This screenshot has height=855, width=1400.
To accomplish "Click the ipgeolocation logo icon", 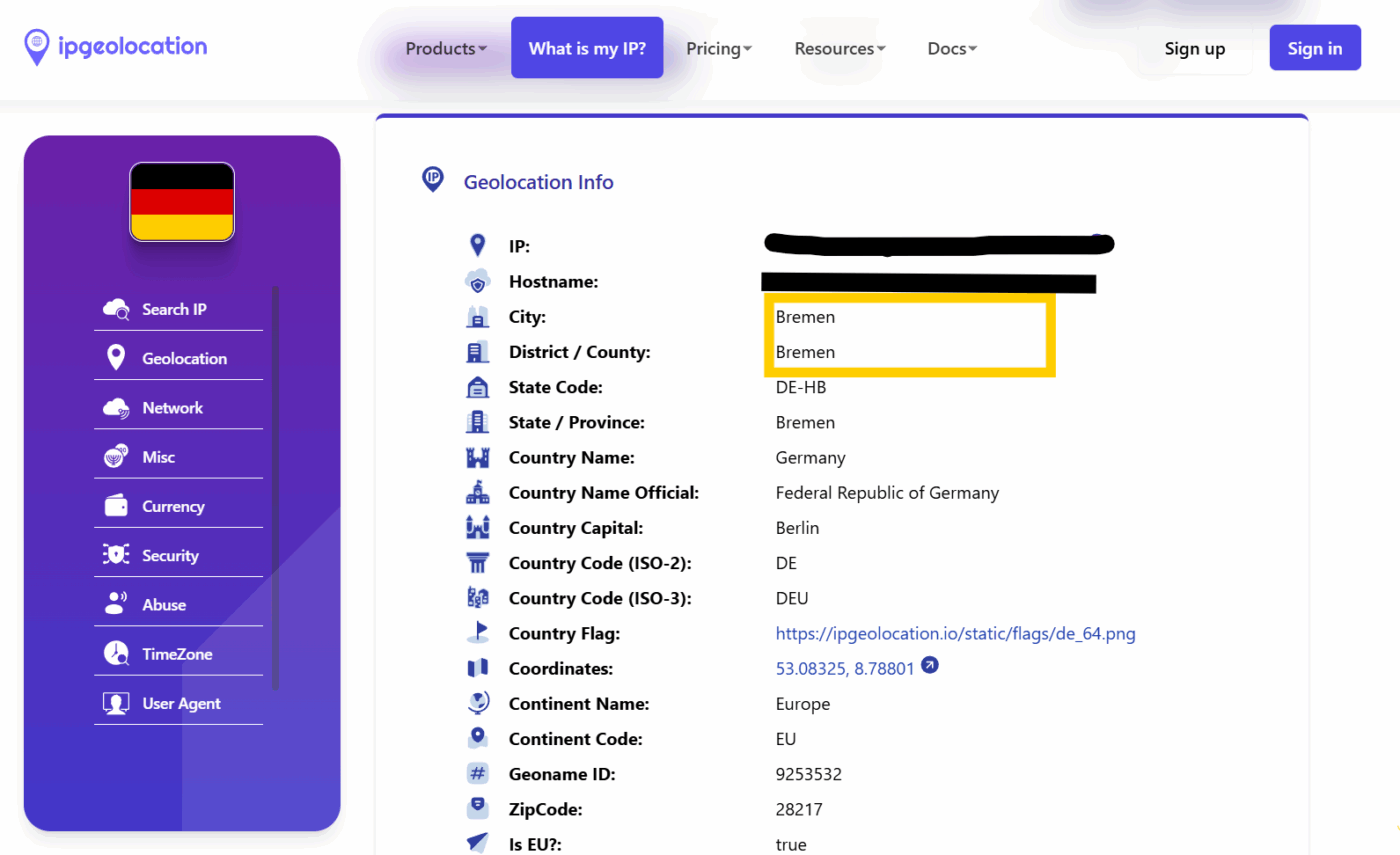I will click(x=36, y=47).
